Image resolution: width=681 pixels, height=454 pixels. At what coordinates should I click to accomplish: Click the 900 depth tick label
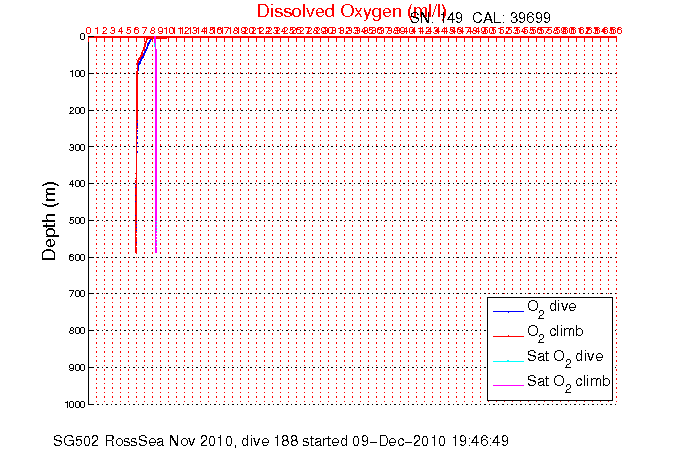click(75, 367)
